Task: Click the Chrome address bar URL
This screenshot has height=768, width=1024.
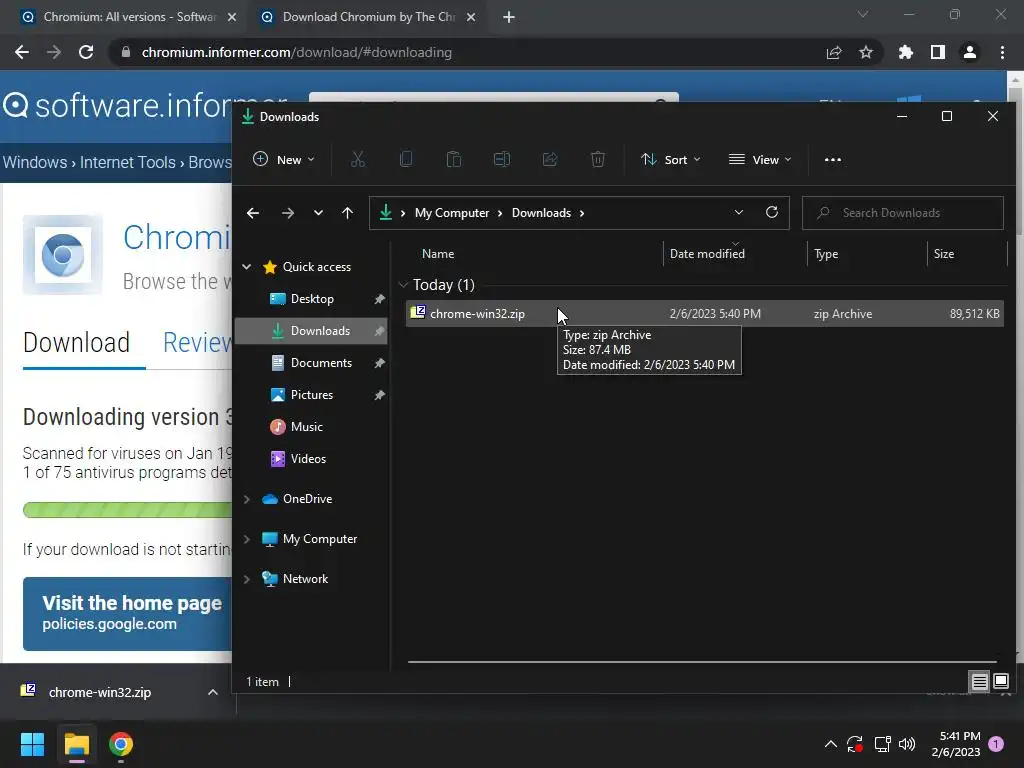Action: 296,52
